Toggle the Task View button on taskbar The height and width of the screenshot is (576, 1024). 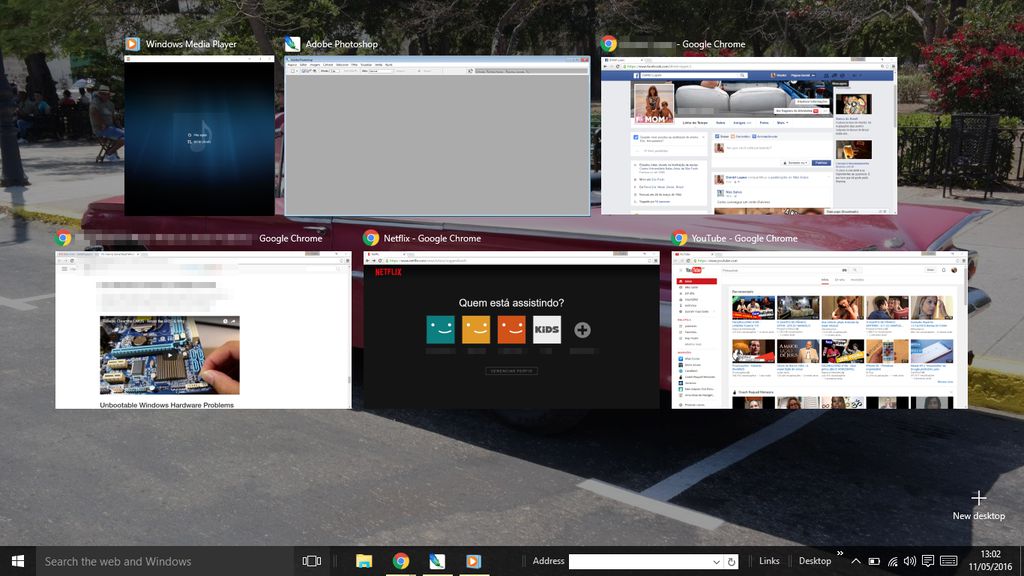(x=312, y=561)
